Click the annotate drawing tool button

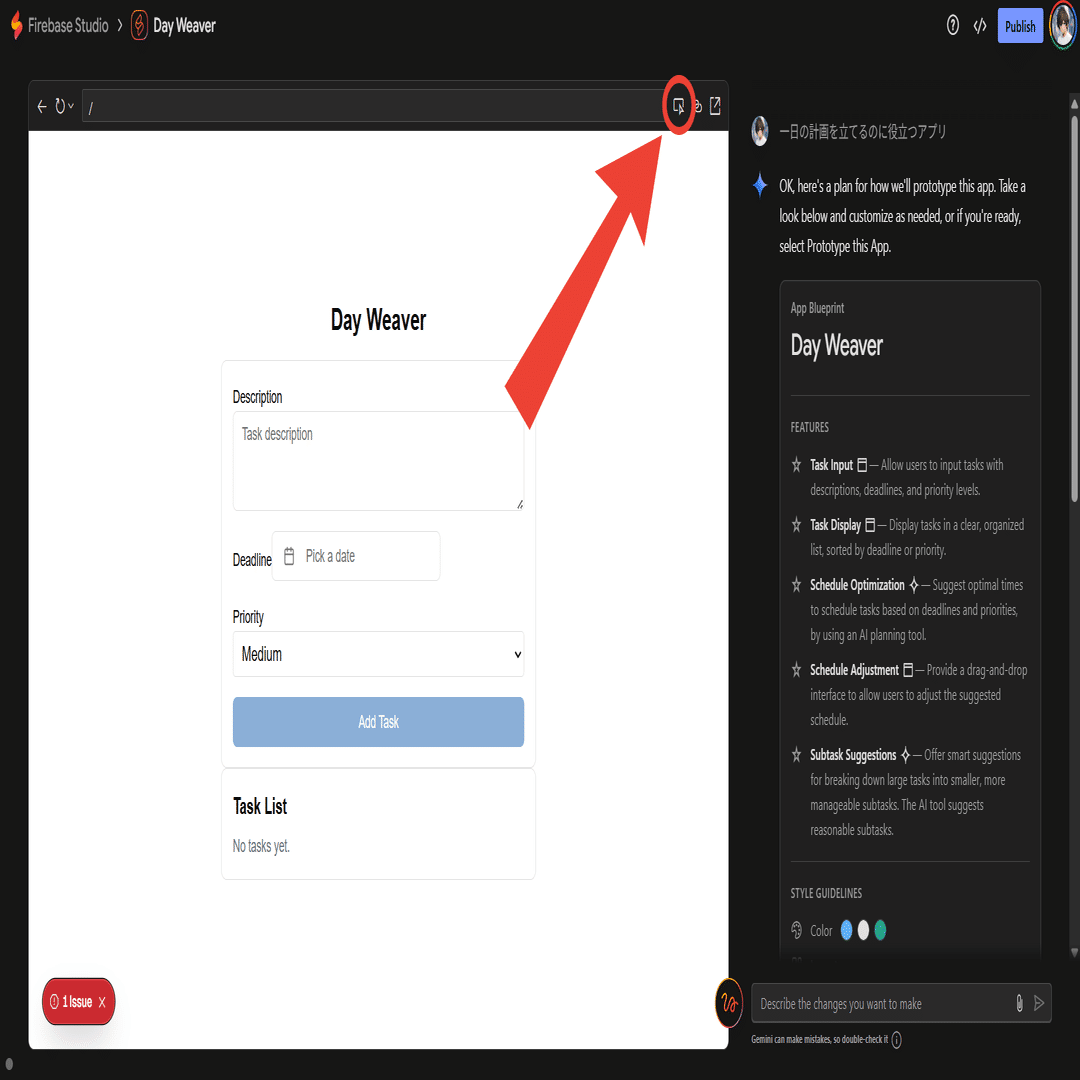point(729,1003)
